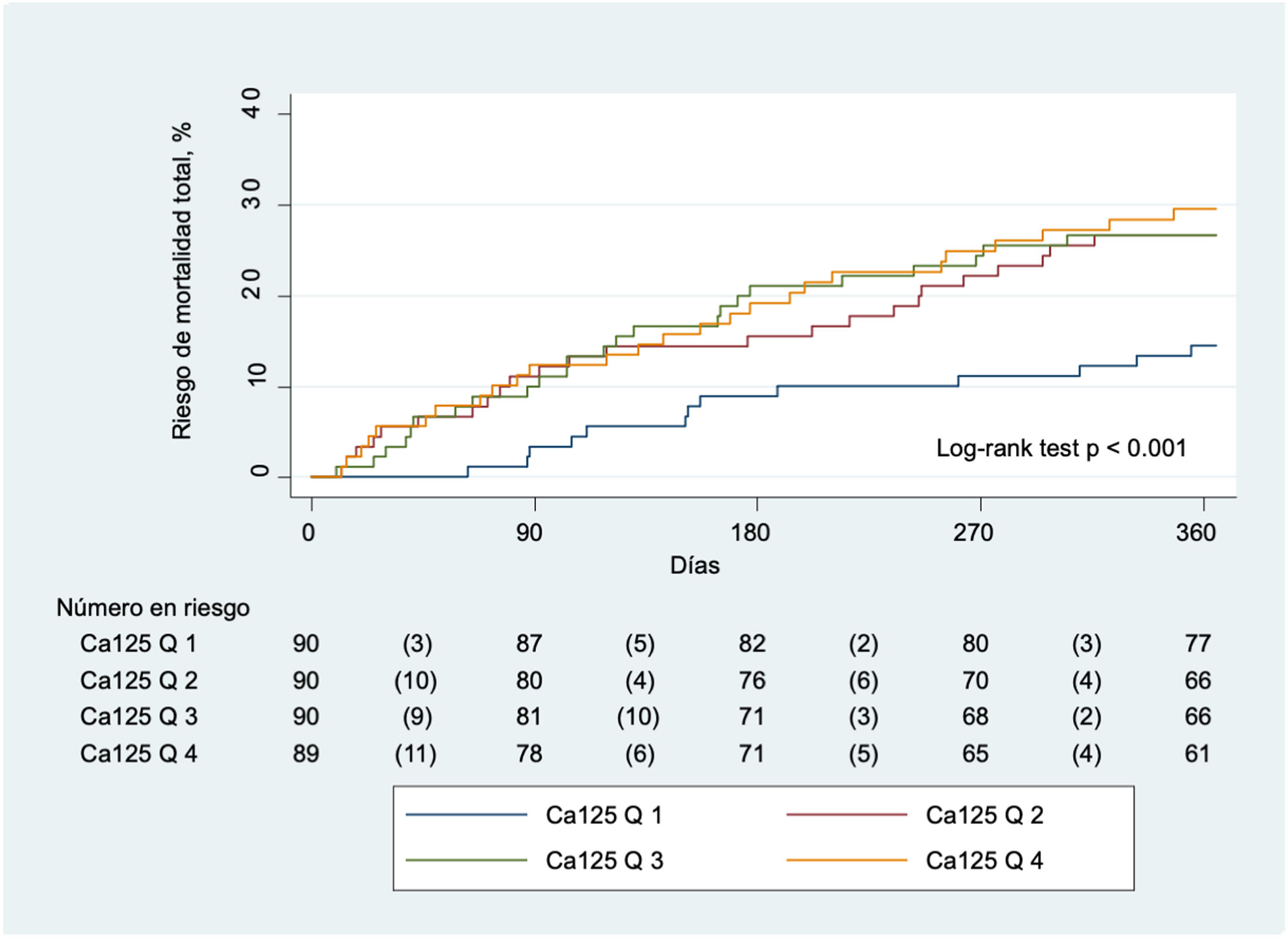Screen dimensions: 1288x937
Task: Click the green Ca125 Q 3 legend line
Action: pyautogui.click(x=466, y=860)
